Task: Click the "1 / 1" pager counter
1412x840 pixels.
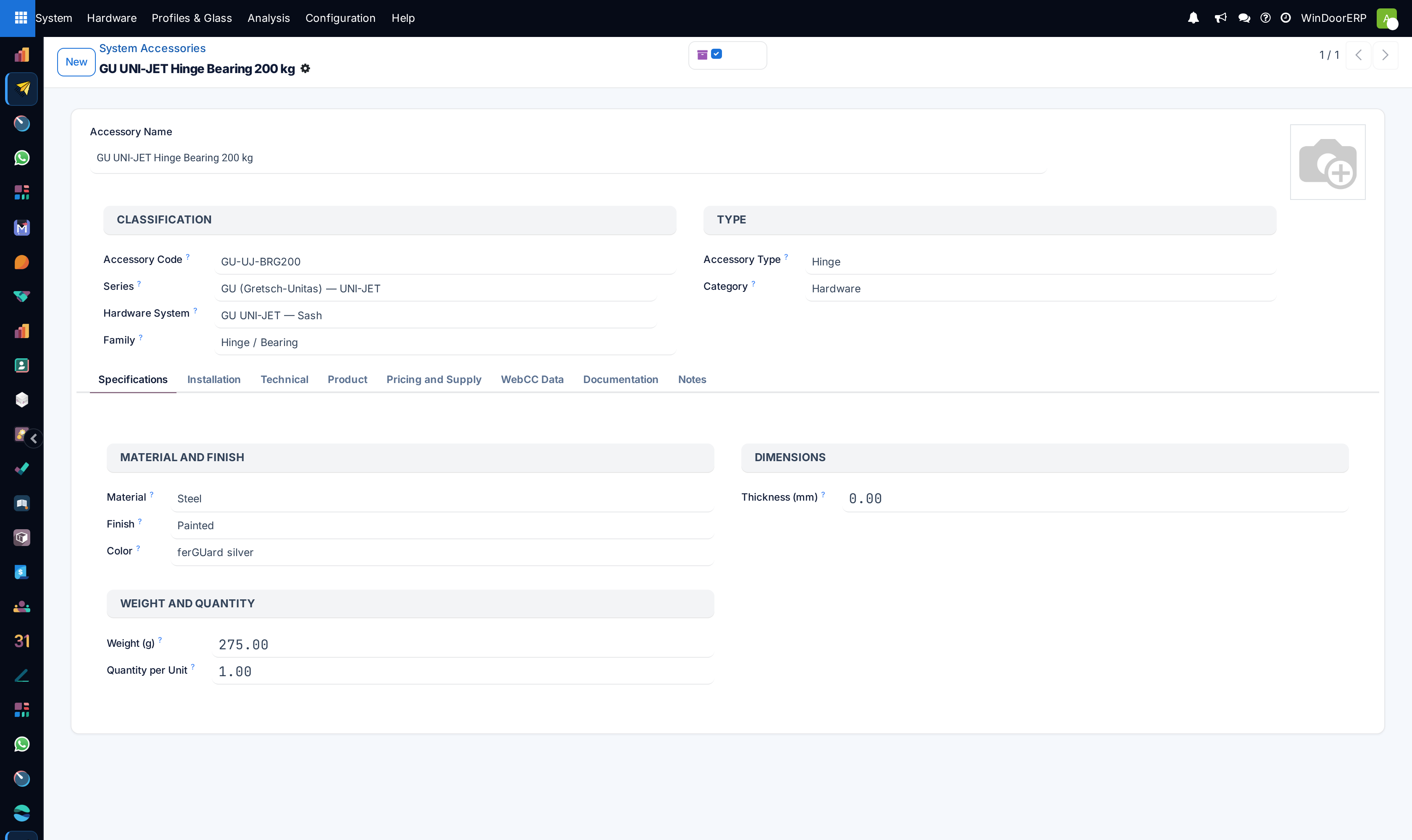Action: click(1329, 55)
